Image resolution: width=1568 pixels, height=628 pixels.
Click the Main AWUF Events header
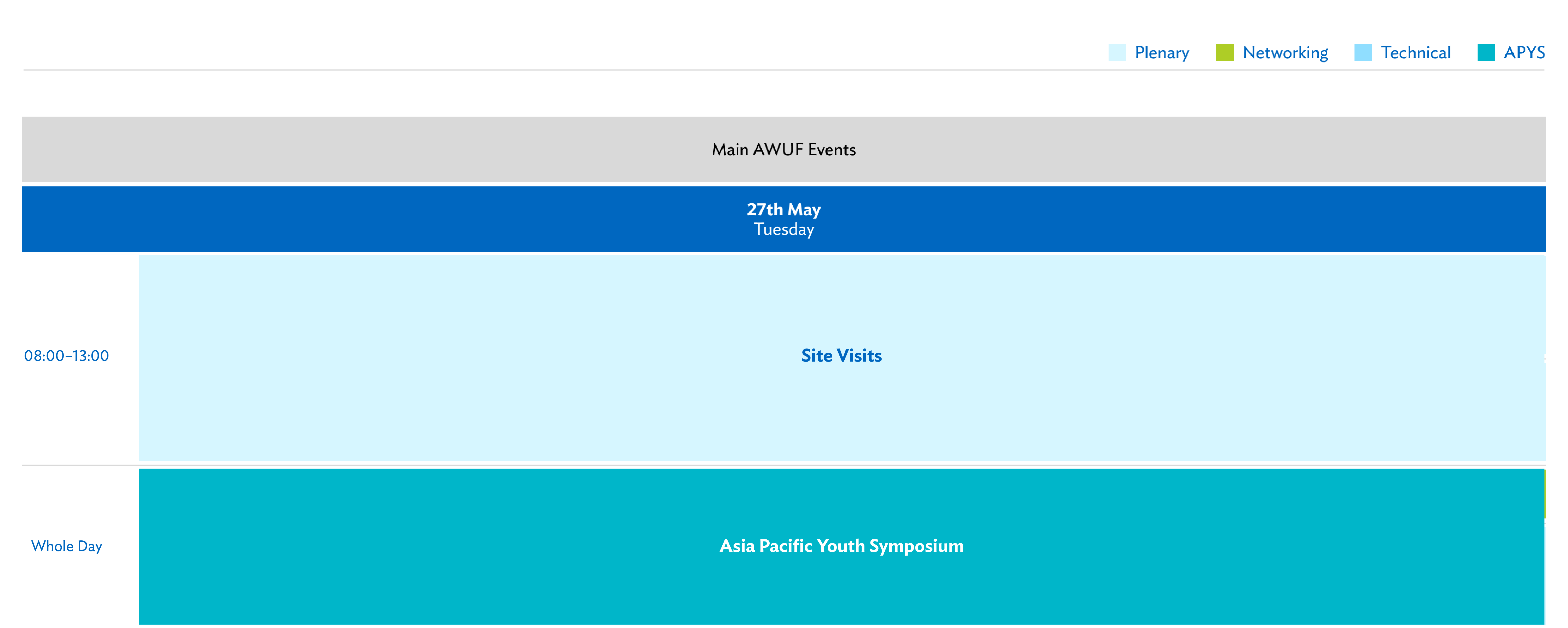coord(784,149)
